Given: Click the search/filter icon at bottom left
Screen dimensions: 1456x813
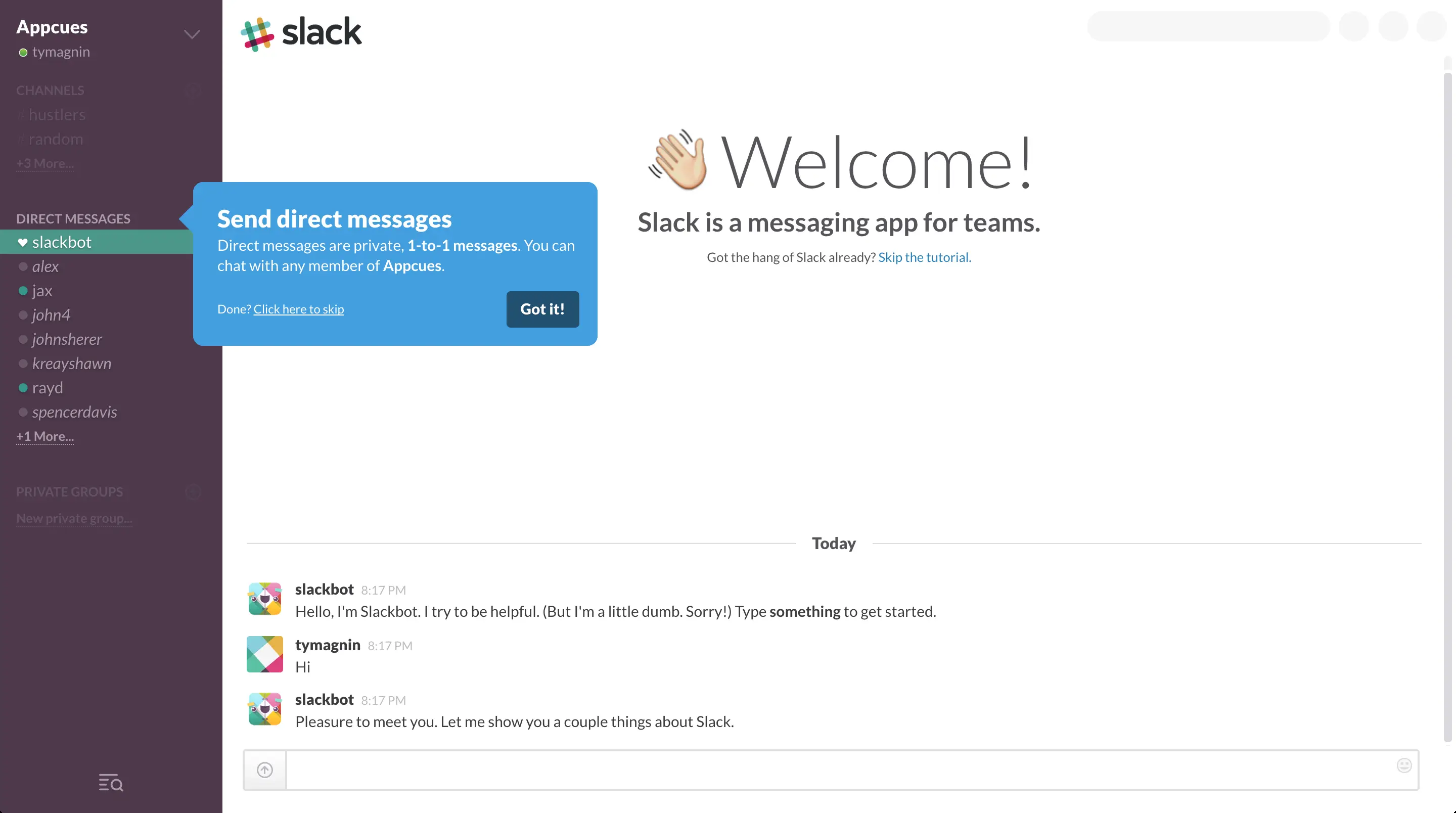Looking at the screenshot, I should (x=110, y=783).
